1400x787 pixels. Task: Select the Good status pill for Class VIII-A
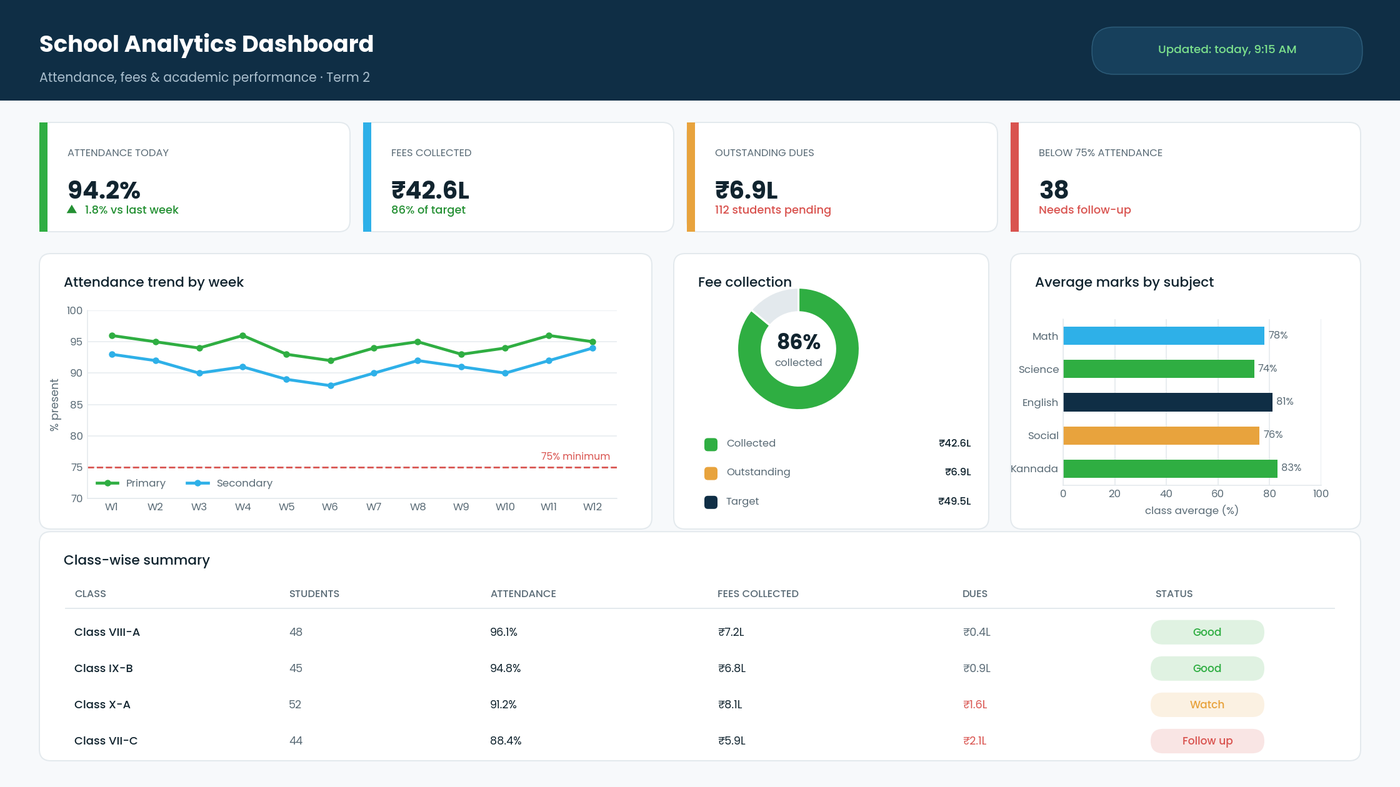(1207, 632)
